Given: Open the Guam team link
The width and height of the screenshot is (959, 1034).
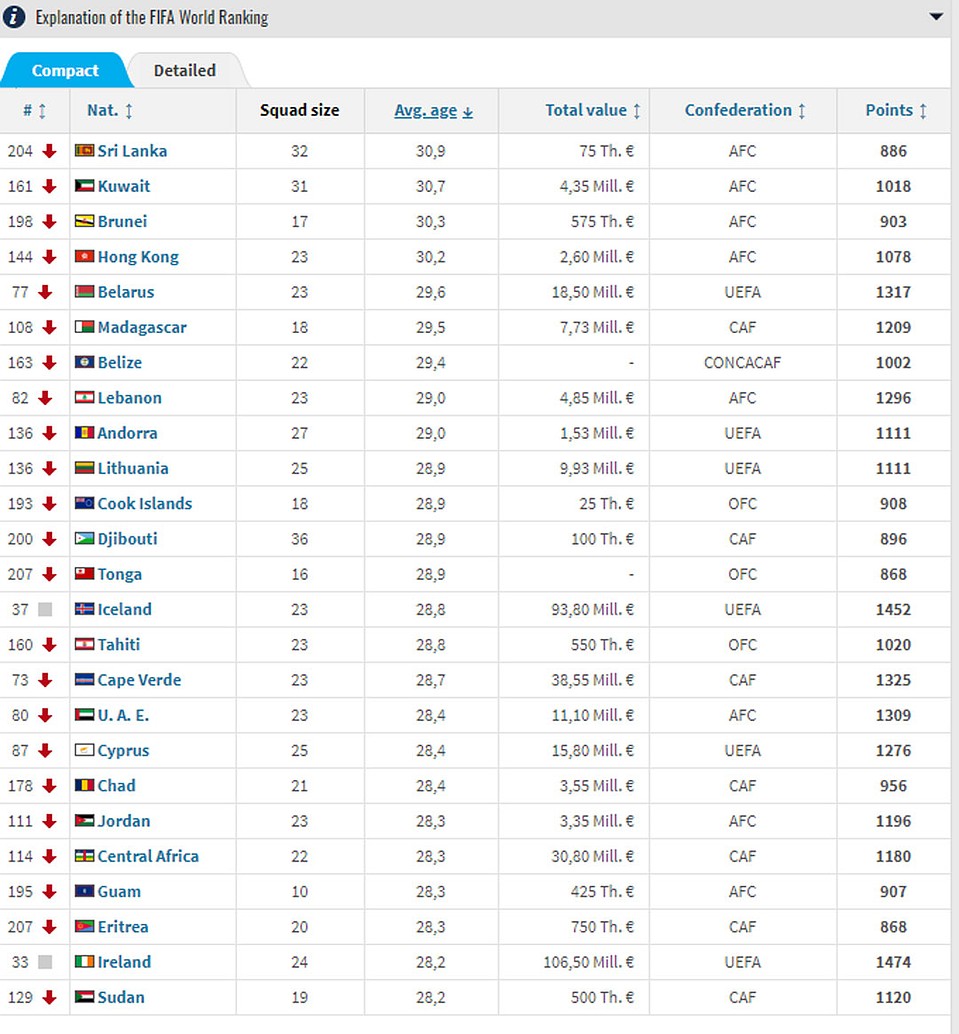Looking at the screenshot, I should (119, 892).
